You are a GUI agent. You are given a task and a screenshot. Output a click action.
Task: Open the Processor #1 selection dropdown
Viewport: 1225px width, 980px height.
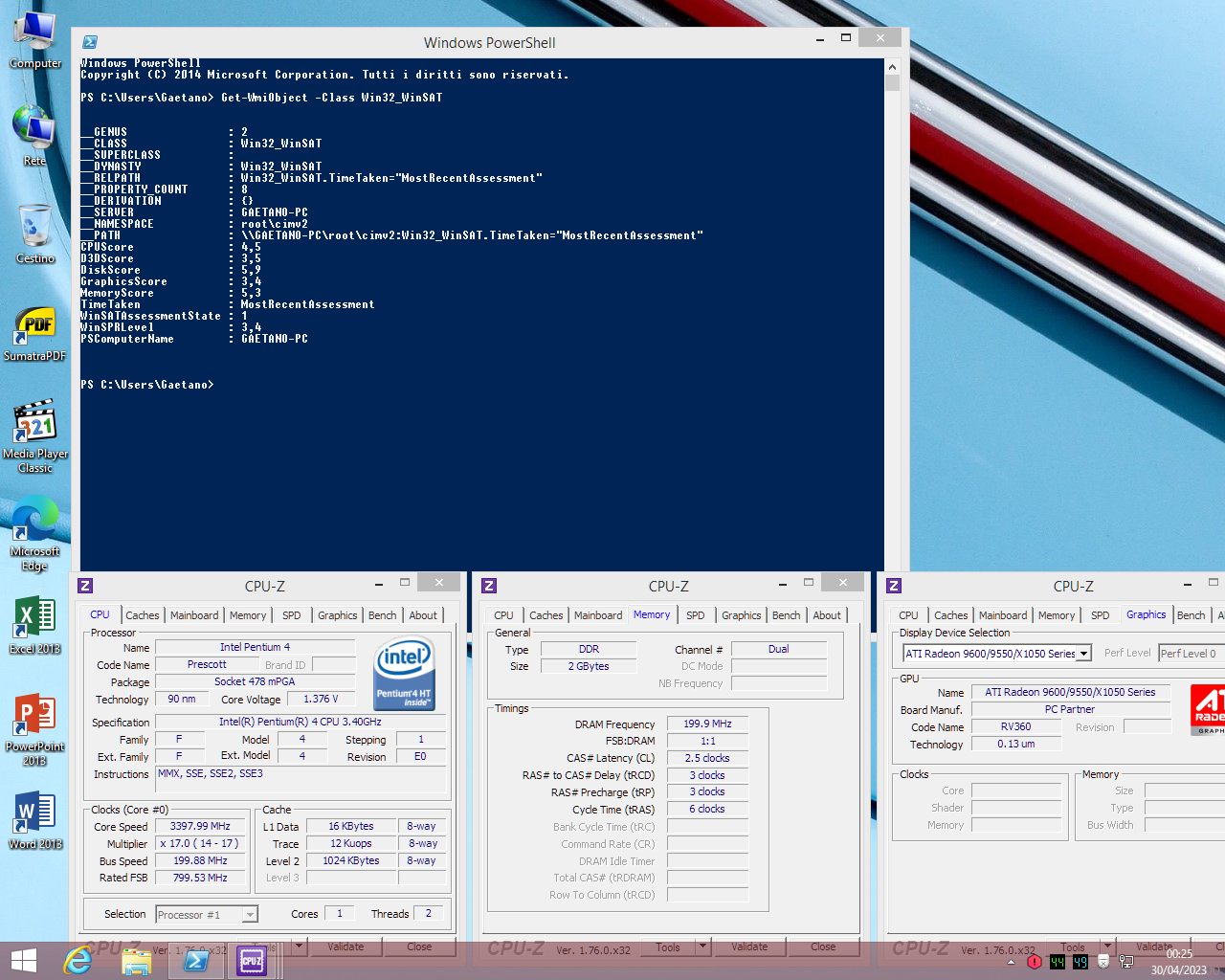[250, 915]
